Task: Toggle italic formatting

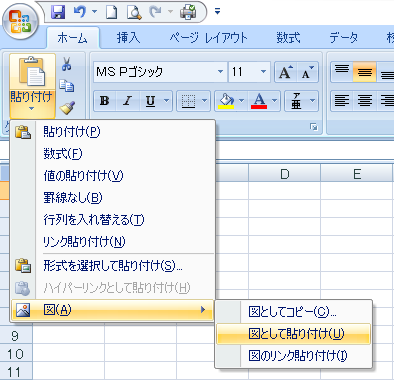Action: (x=127, y=100)
